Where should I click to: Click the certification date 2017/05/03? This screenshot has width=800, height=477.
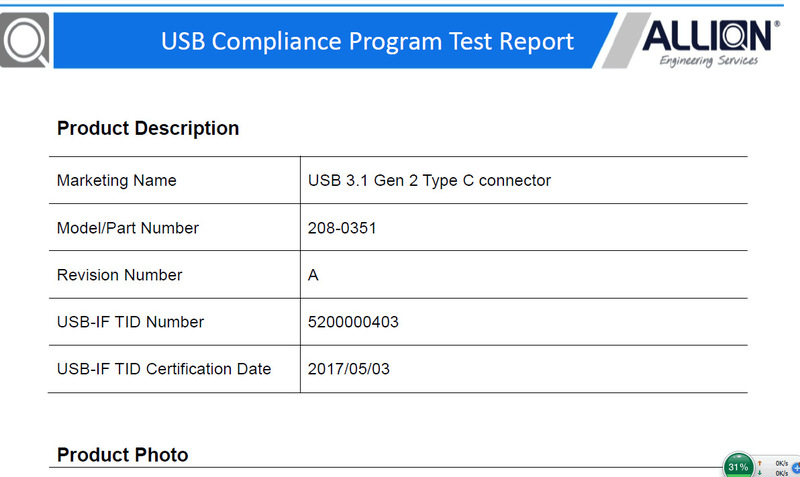click(x=348, y=369)
